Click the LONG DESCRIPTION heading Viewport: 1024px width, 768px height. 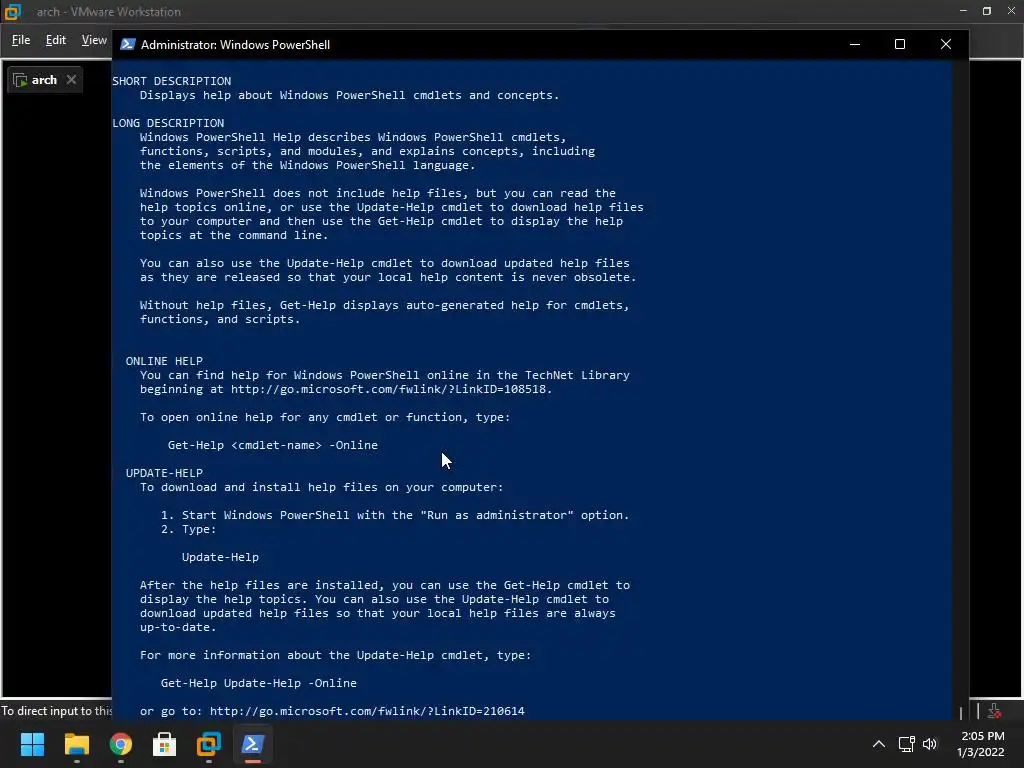tap(168, 123)
